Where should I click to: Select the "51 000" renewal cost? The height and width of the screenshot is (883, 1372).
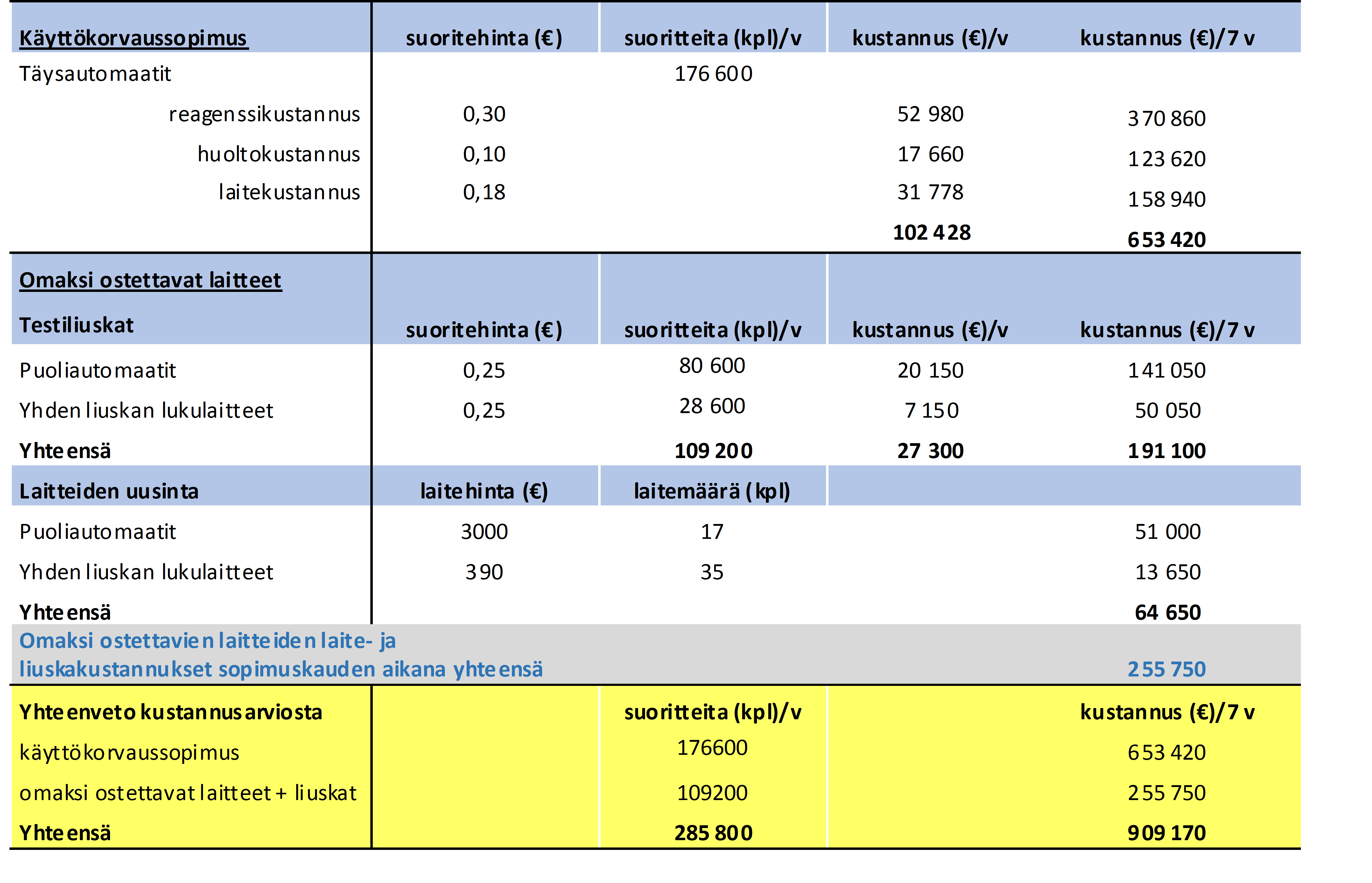point(1167,532)
